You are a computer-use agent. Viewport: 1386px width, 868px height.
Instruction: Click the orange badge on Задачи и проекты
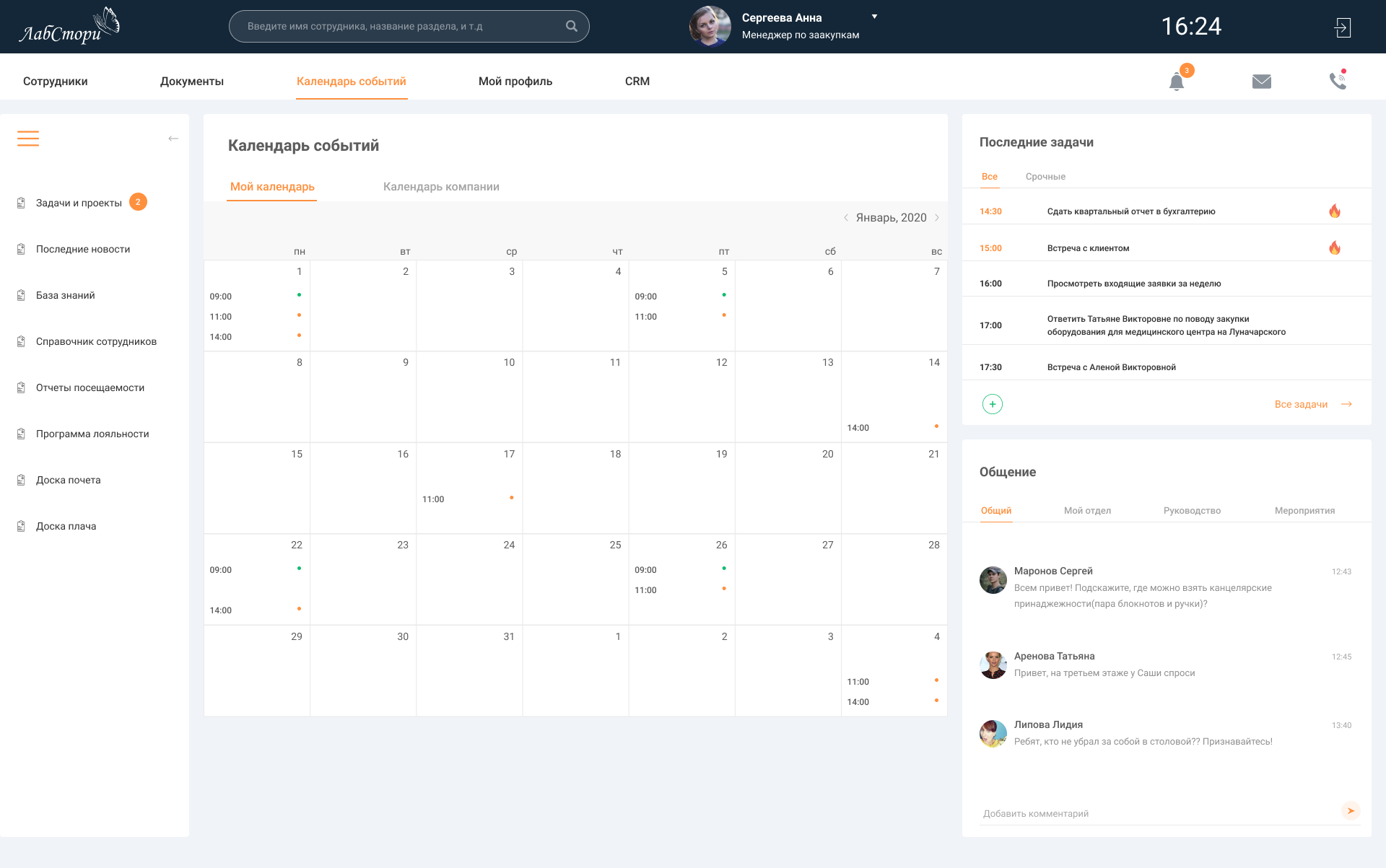tap(138, 202)
